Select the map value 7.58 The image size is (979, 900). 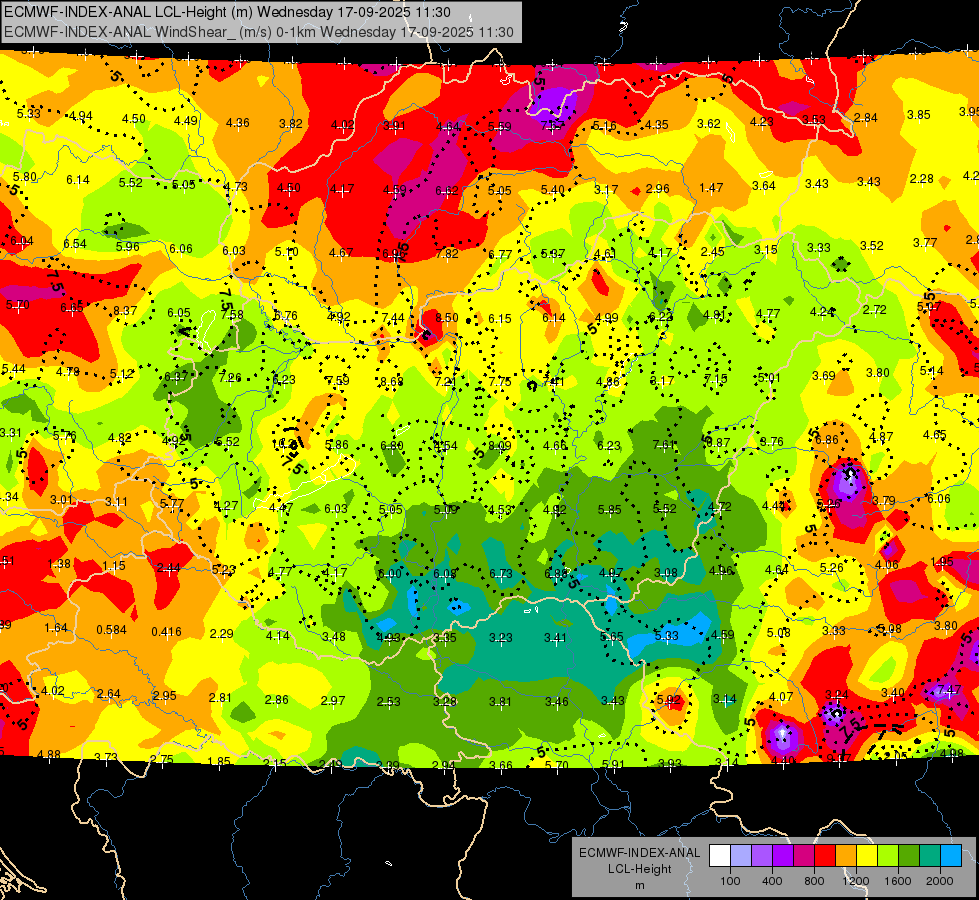click(x=232, y=314)
